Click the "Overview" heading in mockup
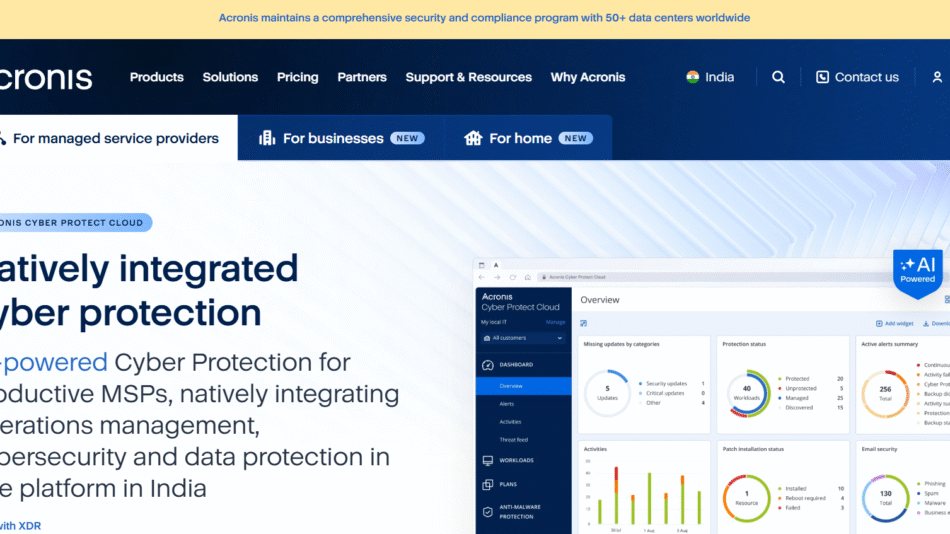 (x=600, y=300)
